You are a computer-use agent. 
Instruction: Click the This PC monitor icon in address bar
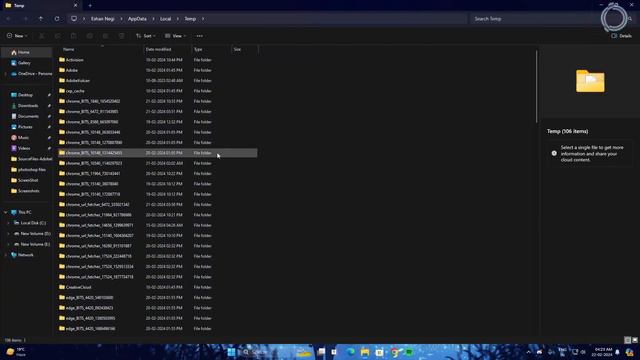74,19
